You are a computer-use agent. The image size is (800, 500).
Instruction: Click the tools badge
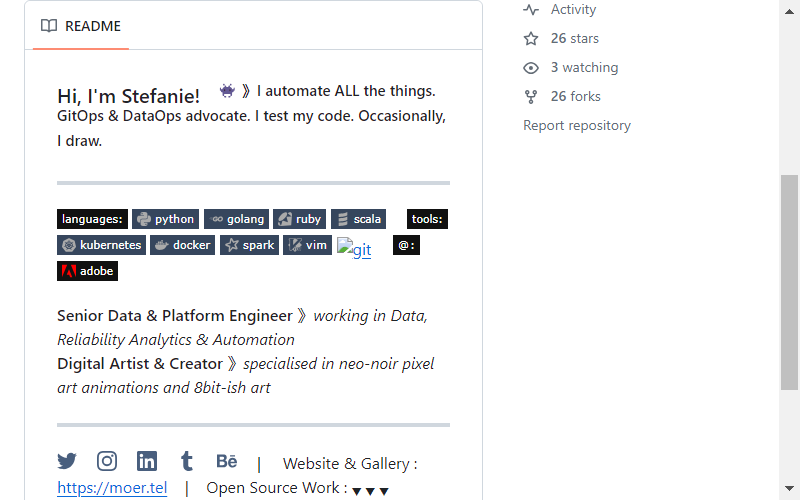(x=427, y=219)
